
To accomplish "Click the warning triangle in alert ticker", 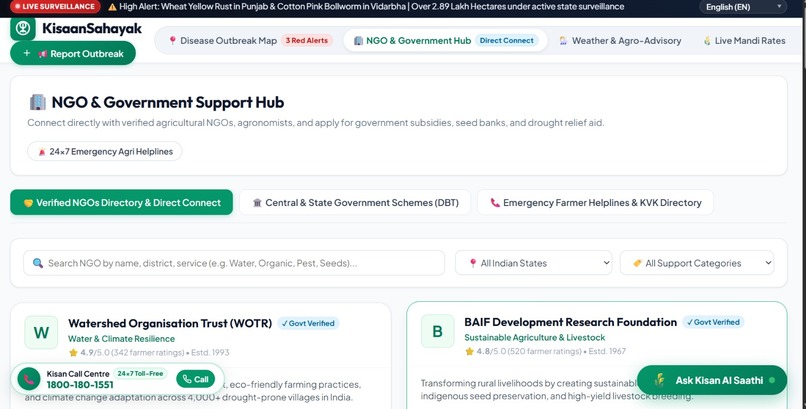I will pyautogui.click(x=112, y=7).
